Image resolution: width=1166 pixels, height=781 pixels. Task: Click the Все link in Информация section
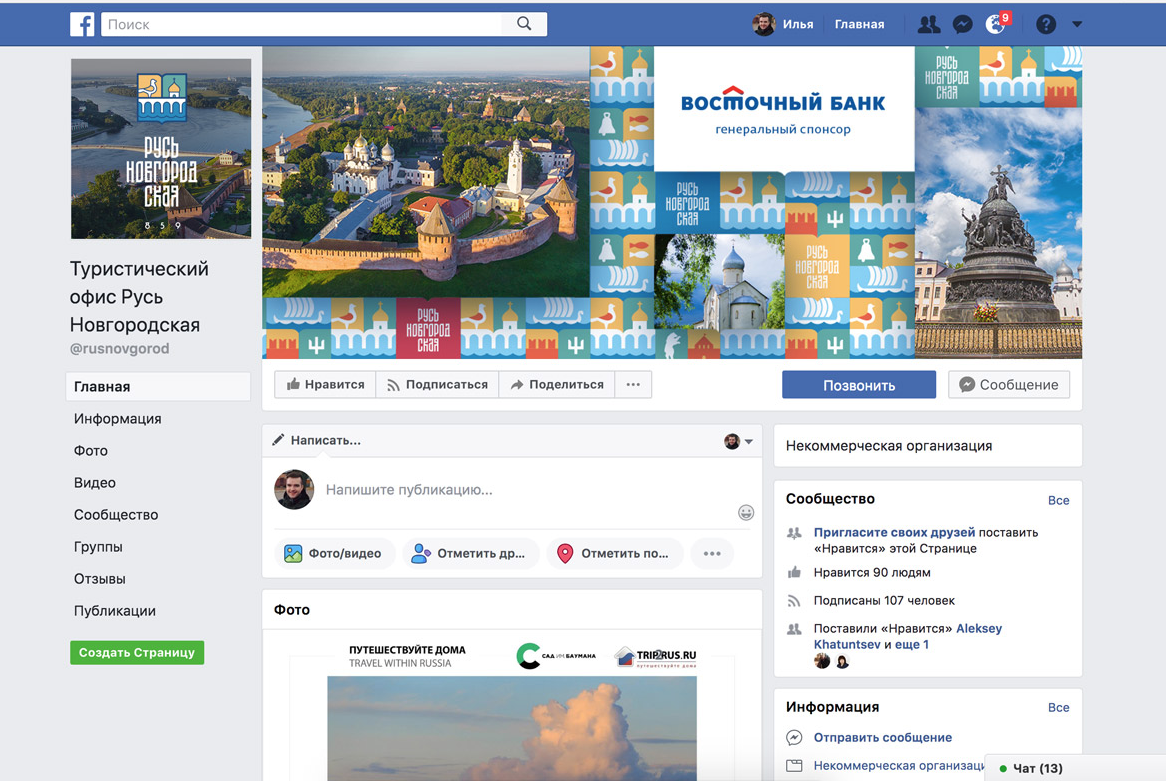pyautogui.click(x=1058, y=708)
